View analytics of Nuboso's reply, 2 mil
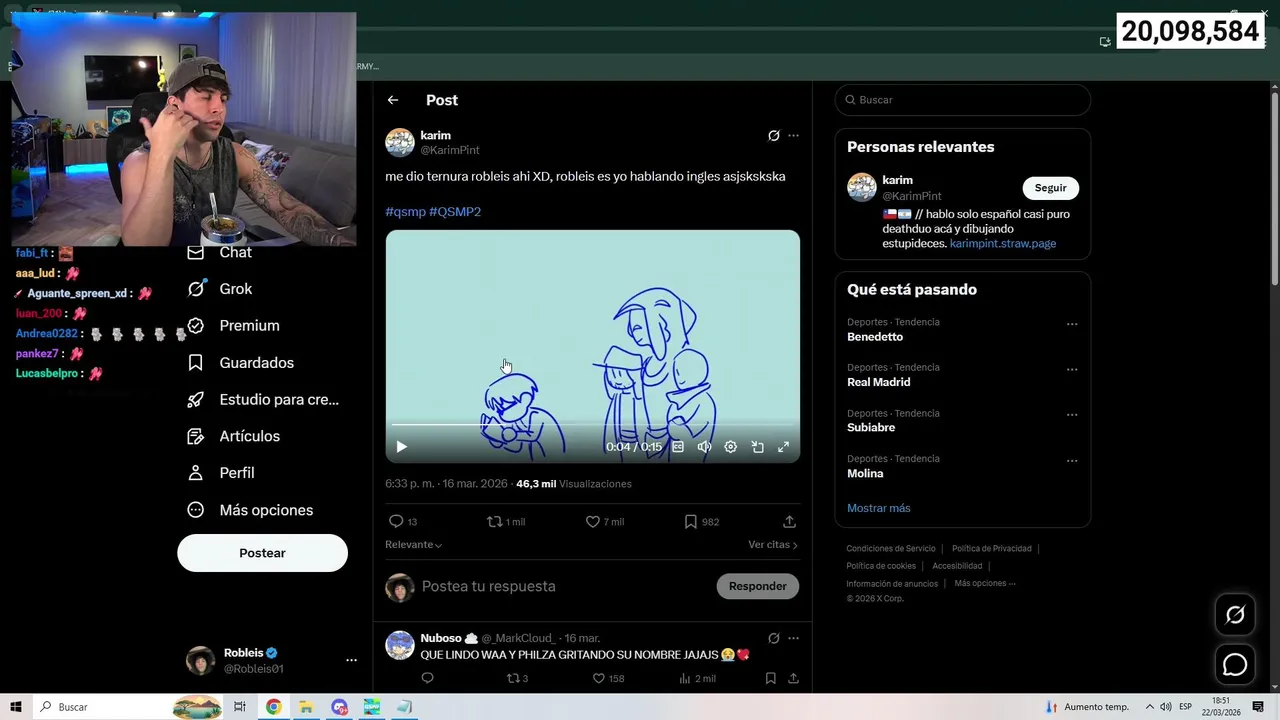The image size is (1280, 720). pos(697,678)
